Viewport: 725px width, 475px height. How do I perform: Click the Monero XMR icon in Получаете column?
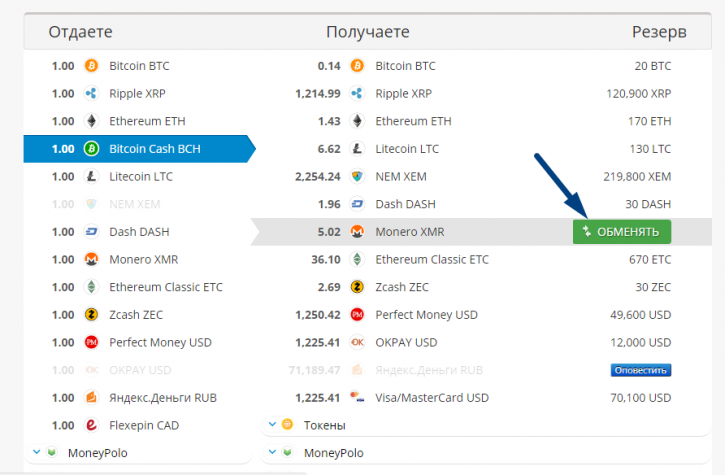coord(357,232)
